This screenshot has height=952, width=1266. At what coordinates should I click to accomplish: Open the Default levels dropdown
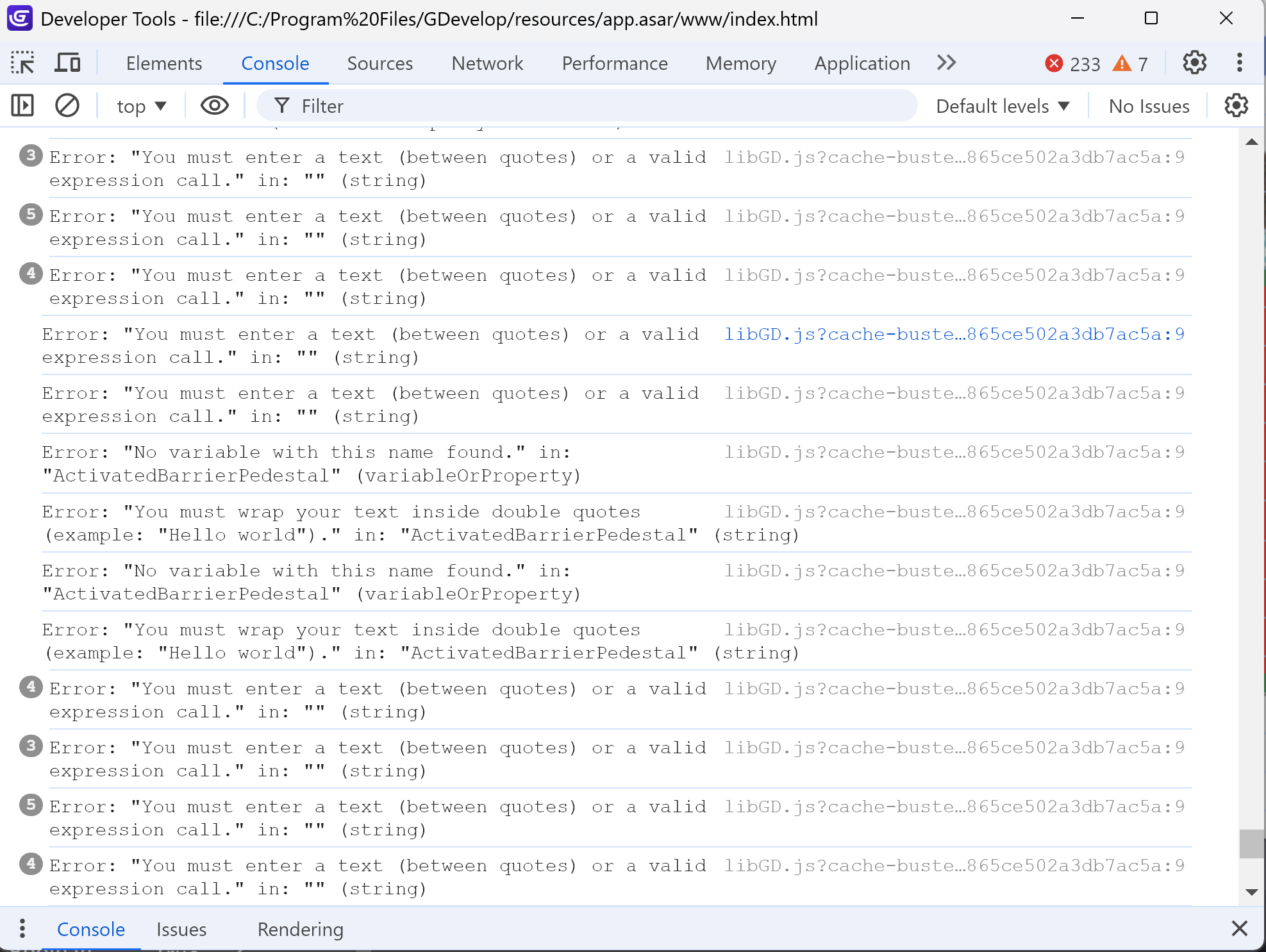[1003, 106]
